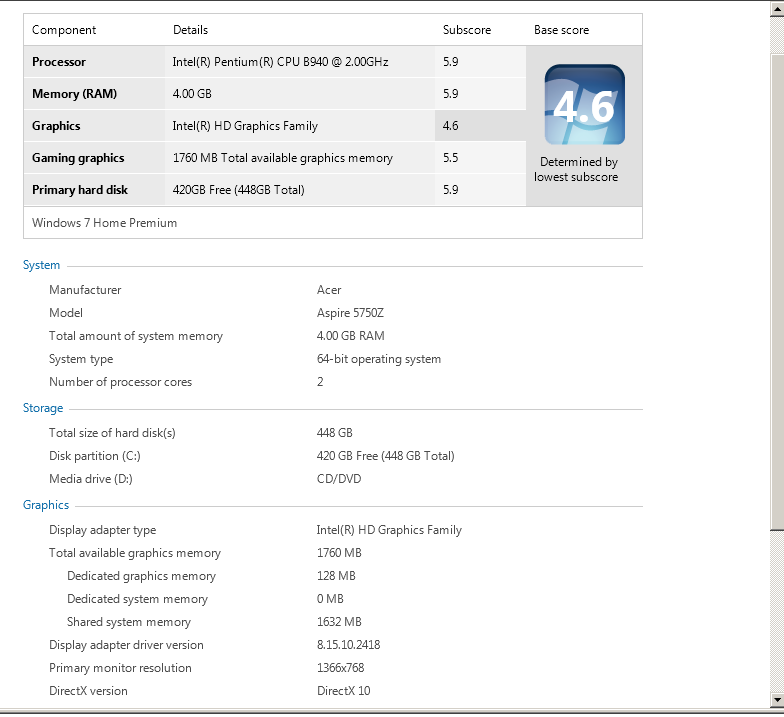
Task: Click Dedicated graphics memory label
Action: 142,576
